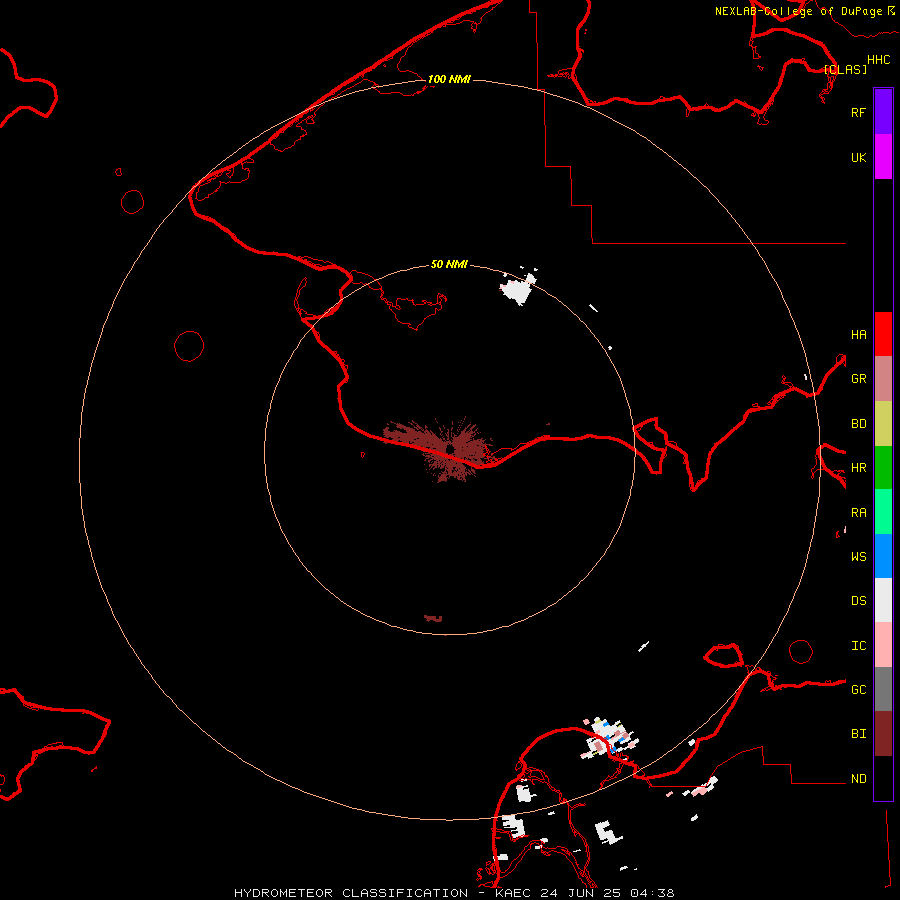Click the UK magenta legend swatch
Image resolution: width=900 pixels, height=900 pixels.
pyautogui.click(x=883, y=157)
